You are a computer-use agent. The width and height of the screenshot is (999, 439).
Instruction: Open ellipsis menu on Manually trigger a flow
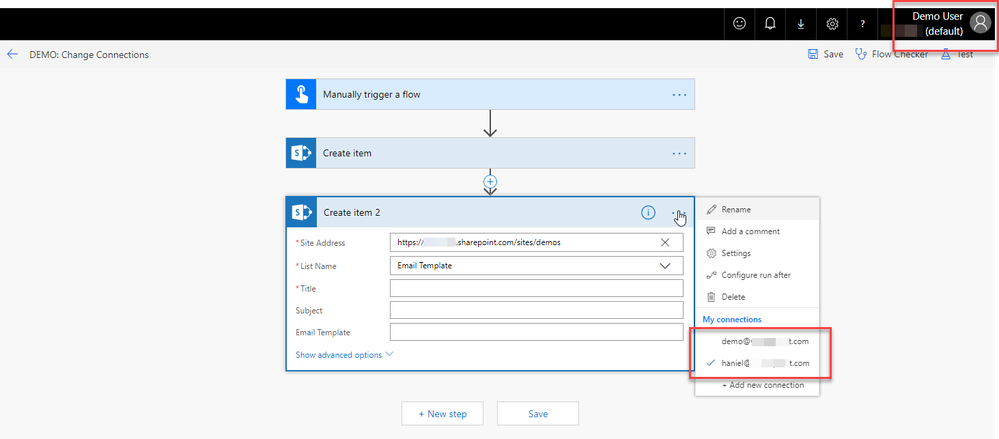[679, 94]
